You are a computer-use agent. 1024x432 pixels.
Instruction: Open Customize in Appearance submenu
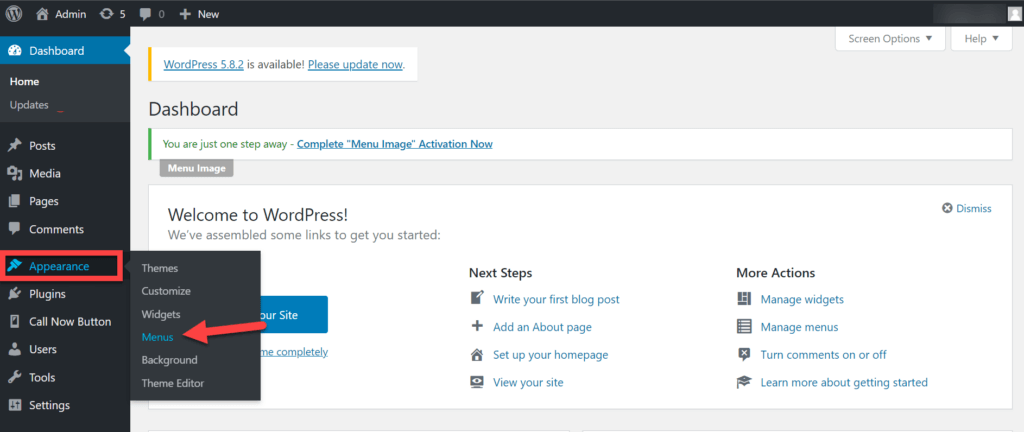tap(166, 291)
